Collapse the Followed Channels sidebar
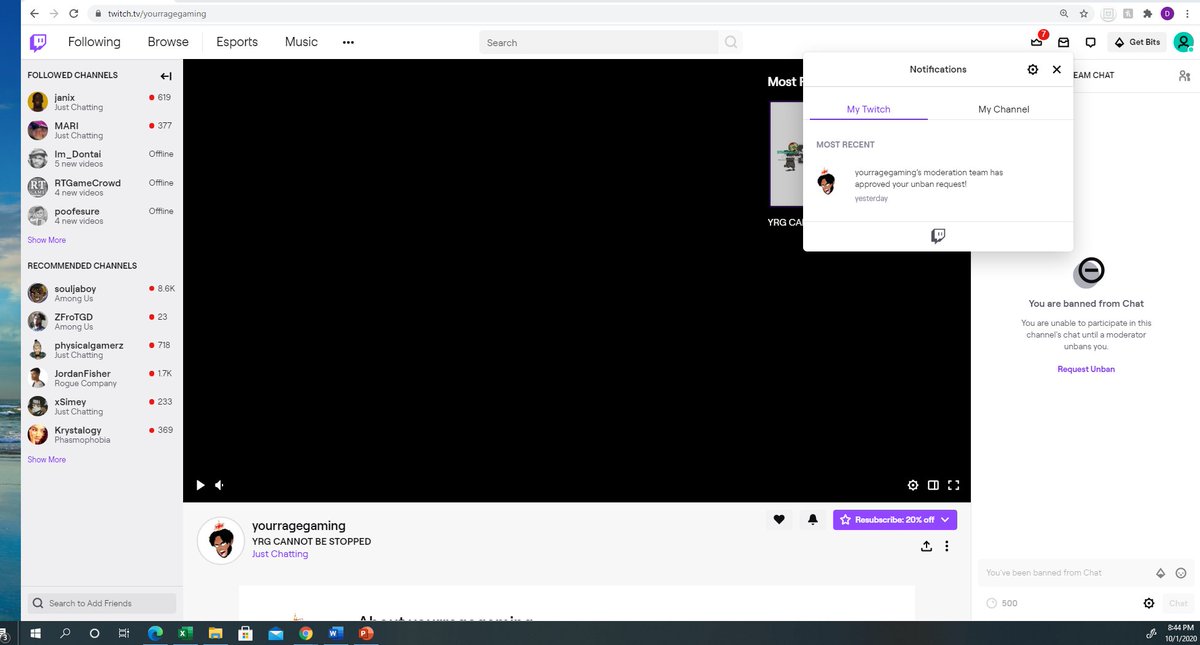The height and width of the screenshot is (645, 1200). 165,75
